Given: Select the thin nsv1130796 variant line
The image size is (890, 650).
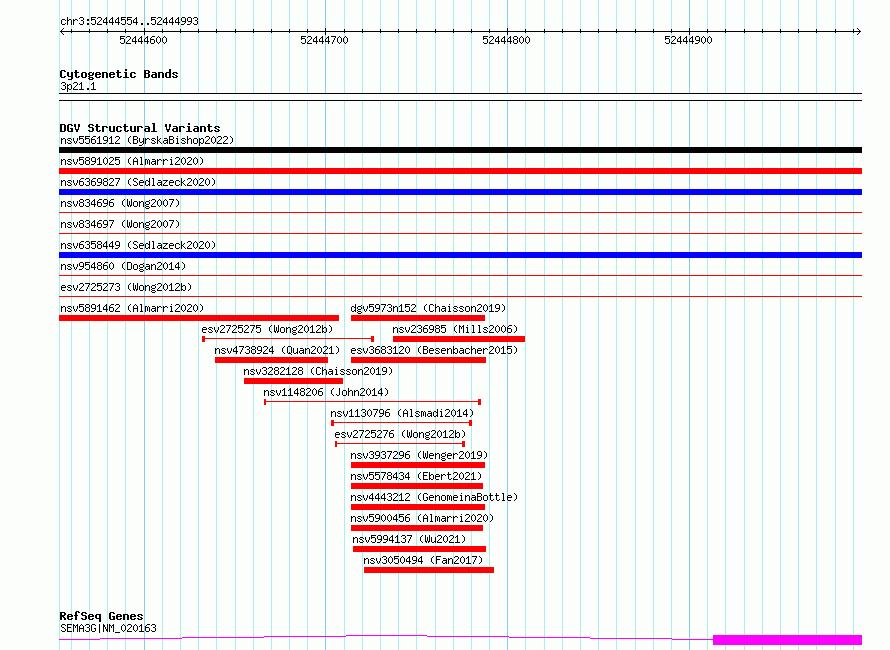Looking at the screenshot, I should click(401, 423).
